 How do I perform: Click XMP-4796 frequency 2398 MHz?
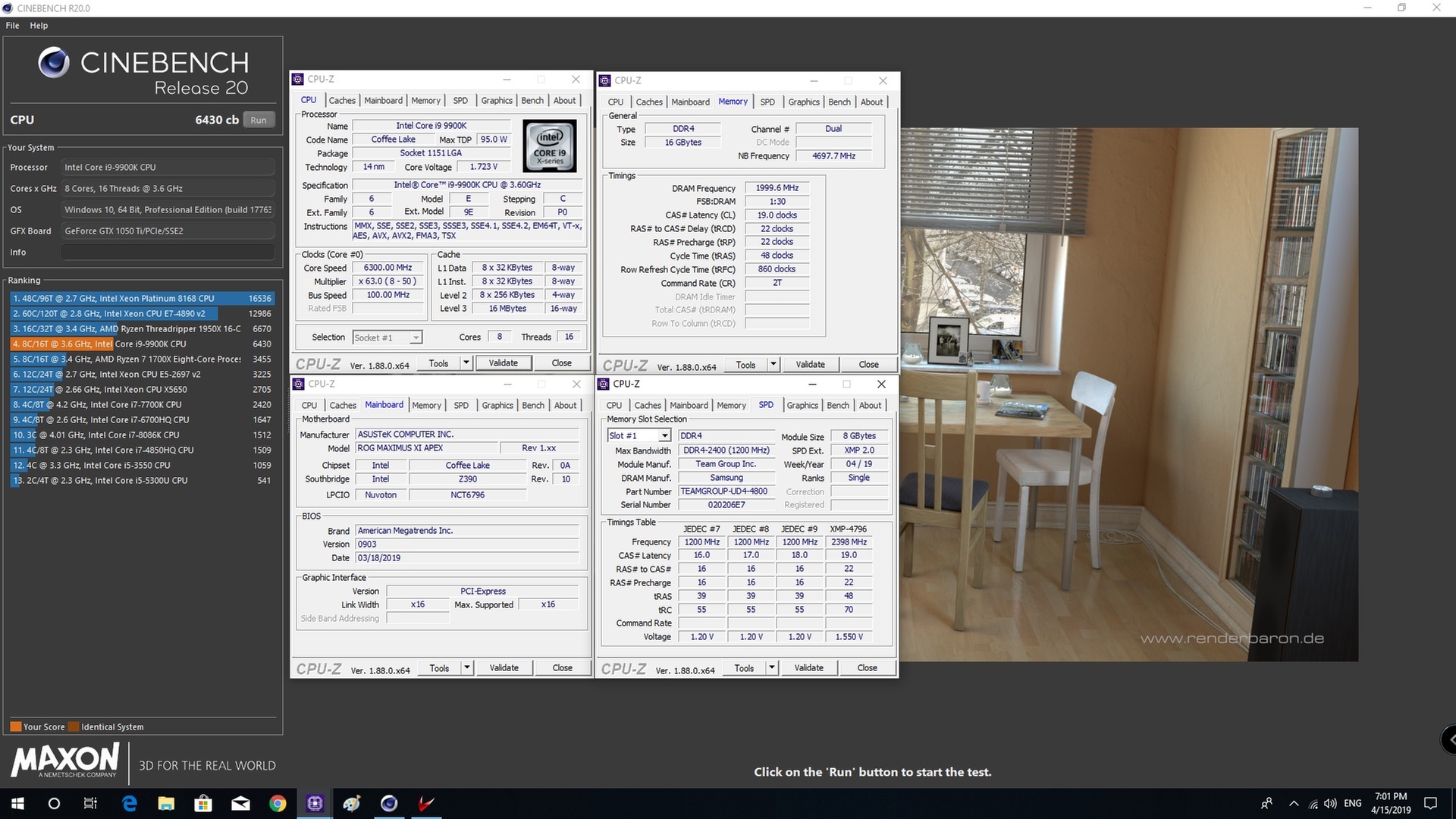(849, 541)
